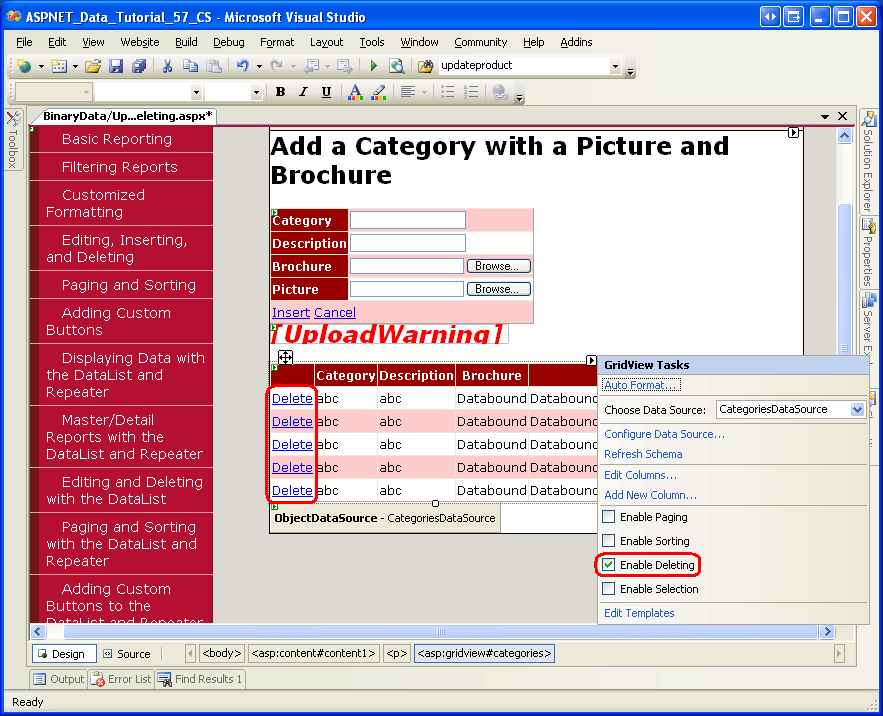Click the Cut scissors icon
The width and height of the screenshot is (883, 716).
[167, 66]
